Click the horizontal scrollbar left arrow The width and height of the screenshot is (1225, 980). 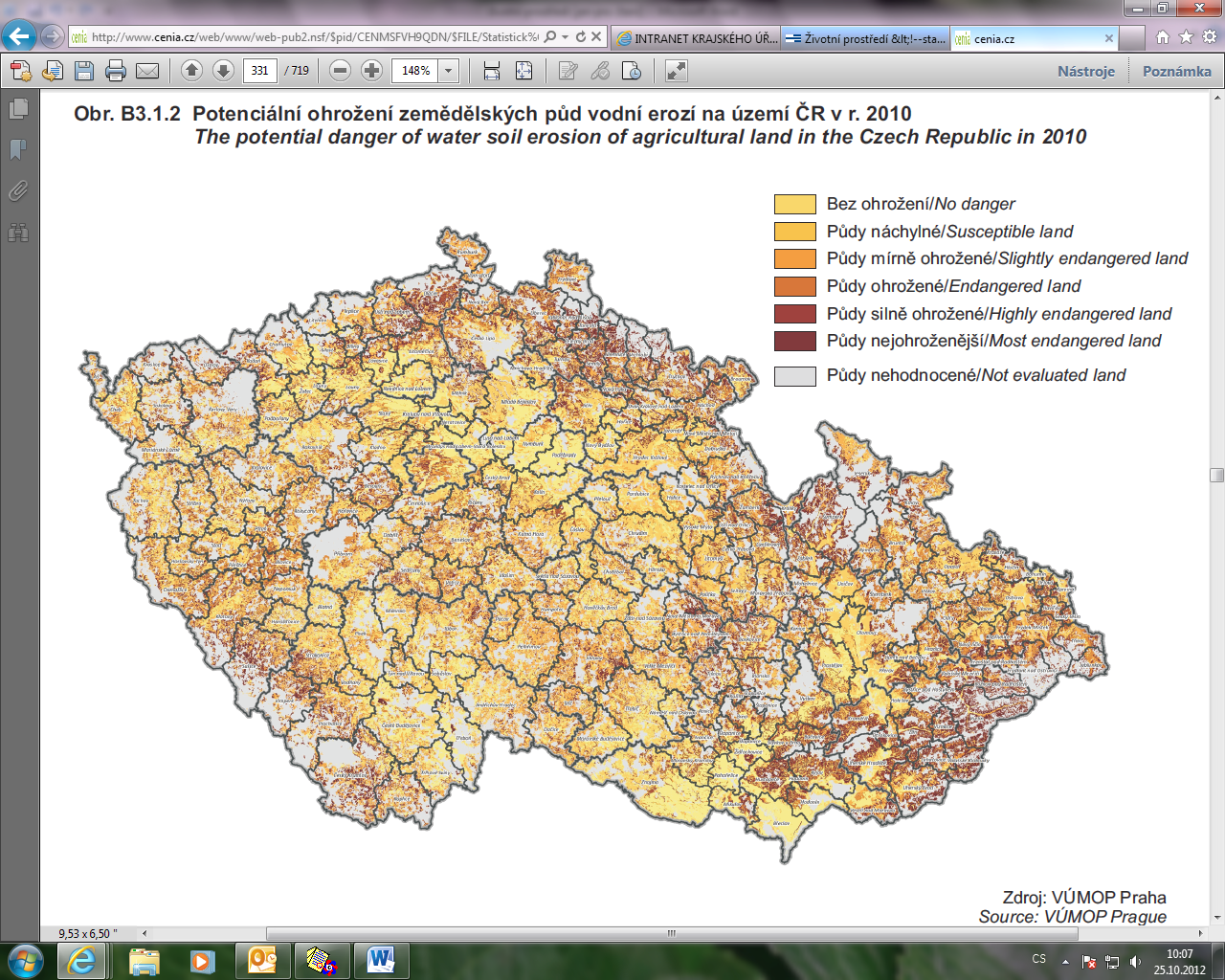145,933
